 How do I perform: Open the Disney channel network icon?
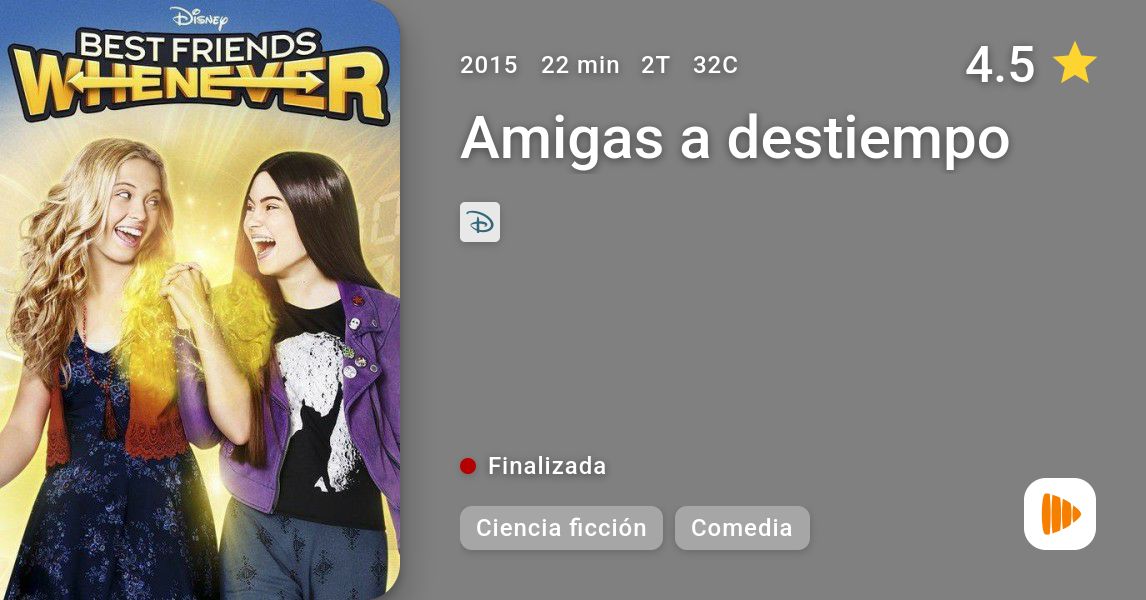pyautogui.click(x=480, y=222)
